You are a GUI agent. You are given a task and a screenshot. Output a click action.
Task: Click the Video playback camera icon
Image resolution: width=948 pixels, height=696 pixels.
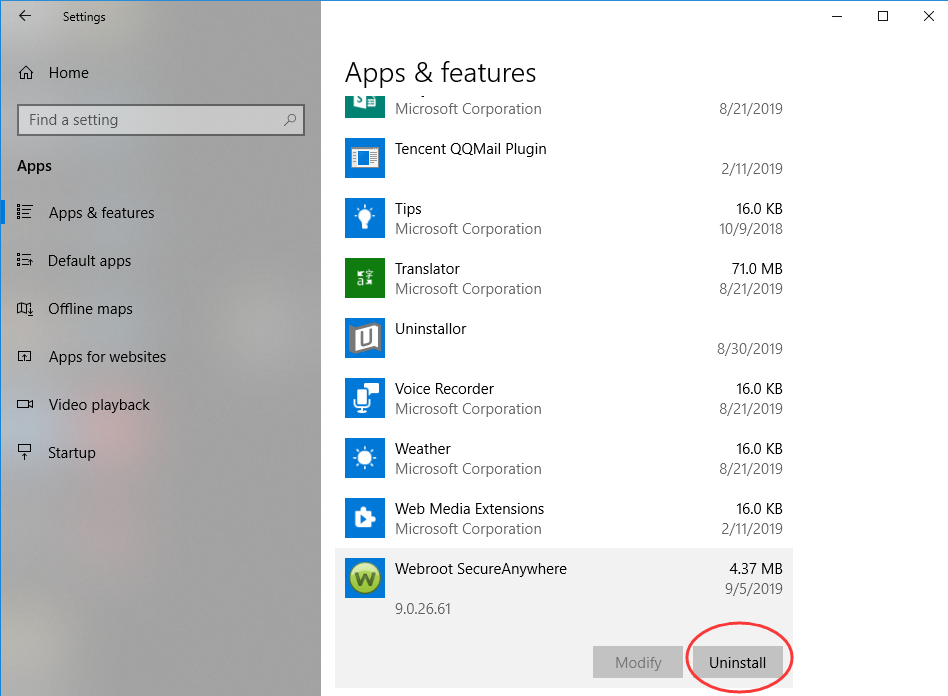(x=25, y=404)
